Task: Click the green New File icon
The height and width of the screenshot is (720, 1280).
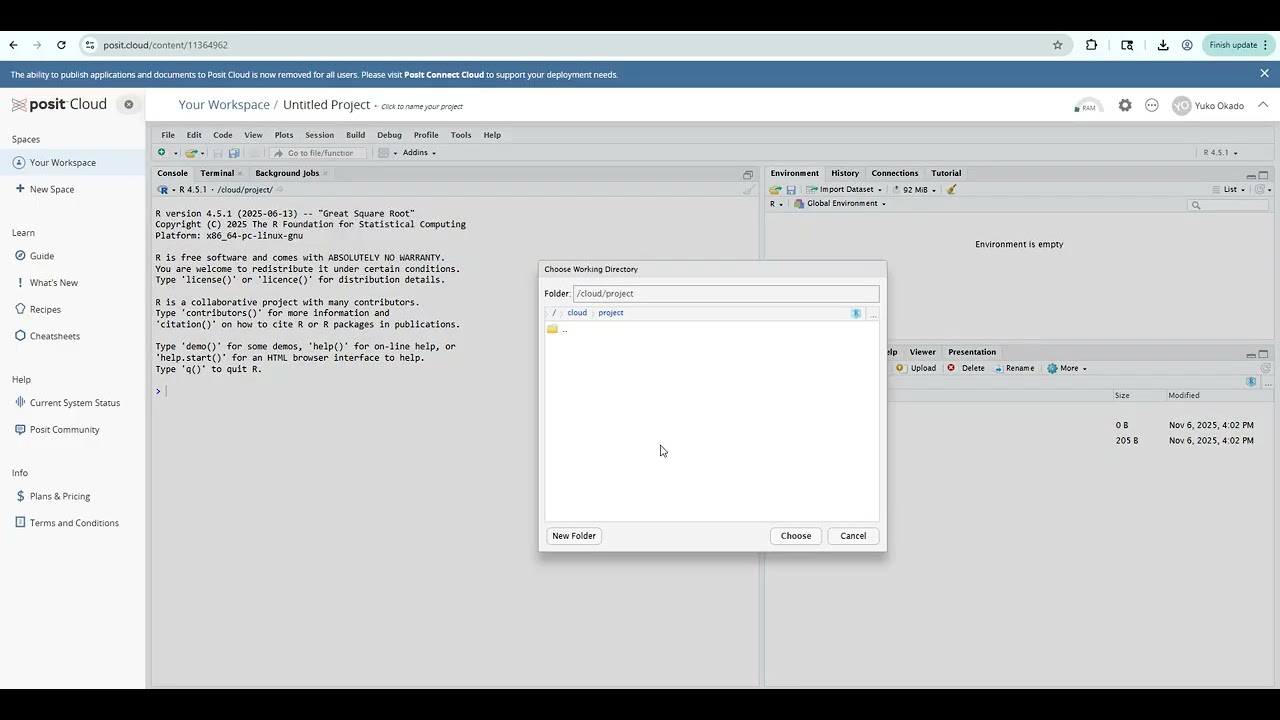Action: point(162,153)
